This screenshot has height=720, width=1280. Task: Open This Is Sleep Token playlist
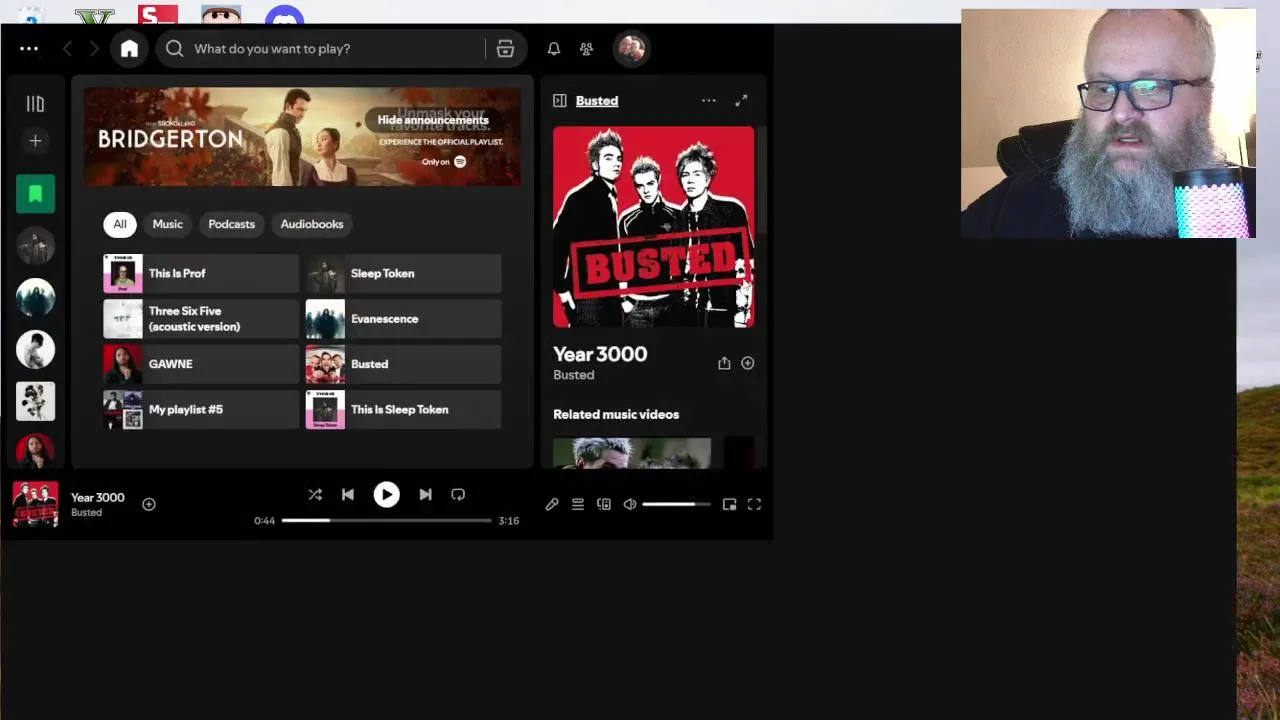(403, 410)
